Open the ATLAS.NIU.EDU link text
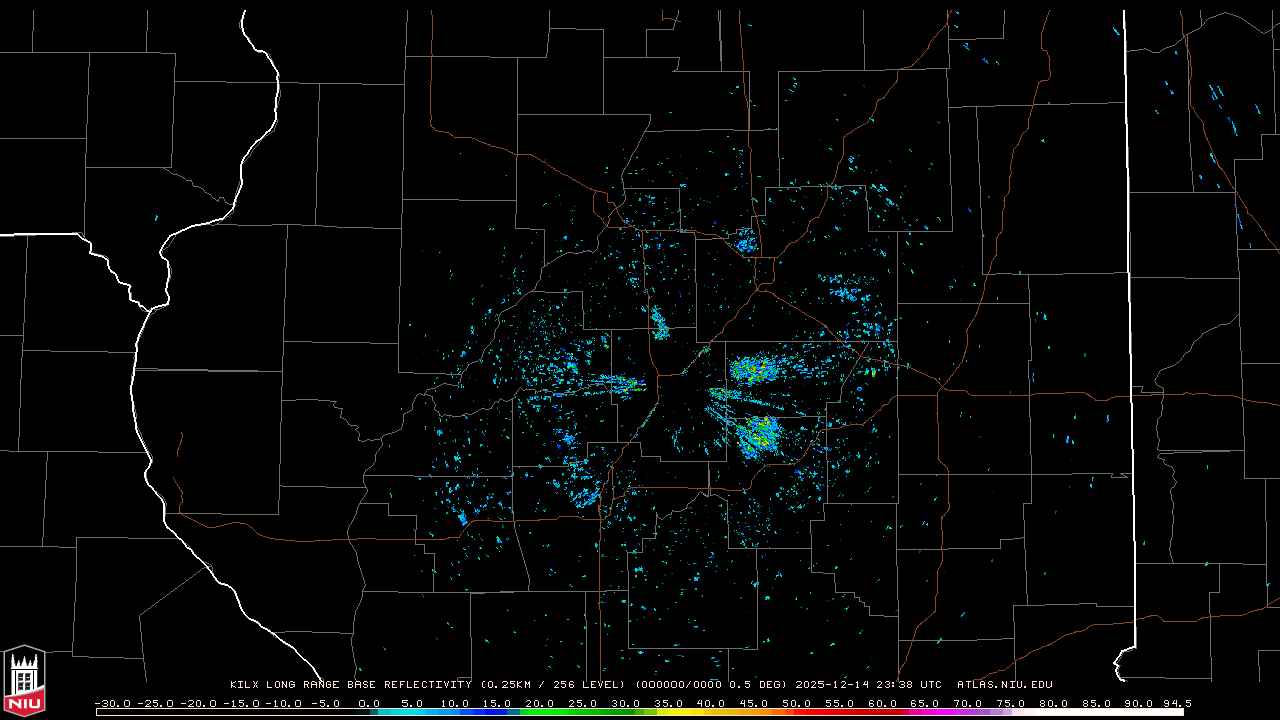The height and width of the screenshot is (720, 1280). pyautogui.click(x=1004, y=685)
